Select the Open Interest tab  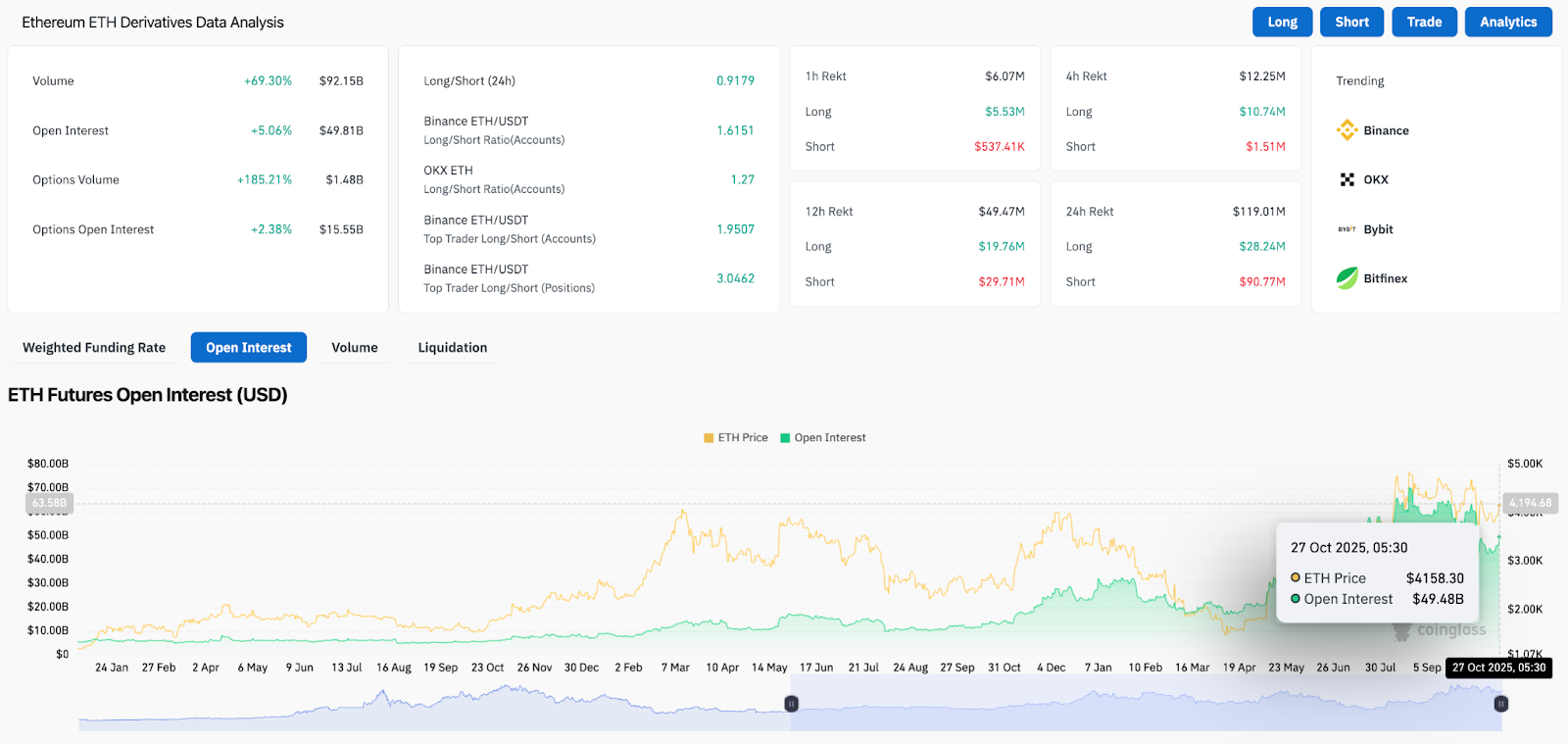pyautogui.click(x=249, y=348)
